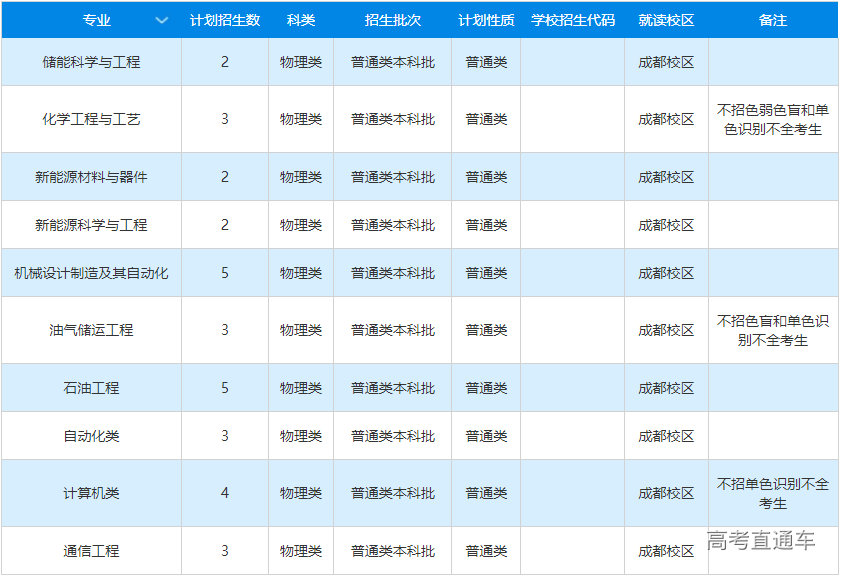
Task: Expand the 专业 column dropdown arrow
Action: 162,21
